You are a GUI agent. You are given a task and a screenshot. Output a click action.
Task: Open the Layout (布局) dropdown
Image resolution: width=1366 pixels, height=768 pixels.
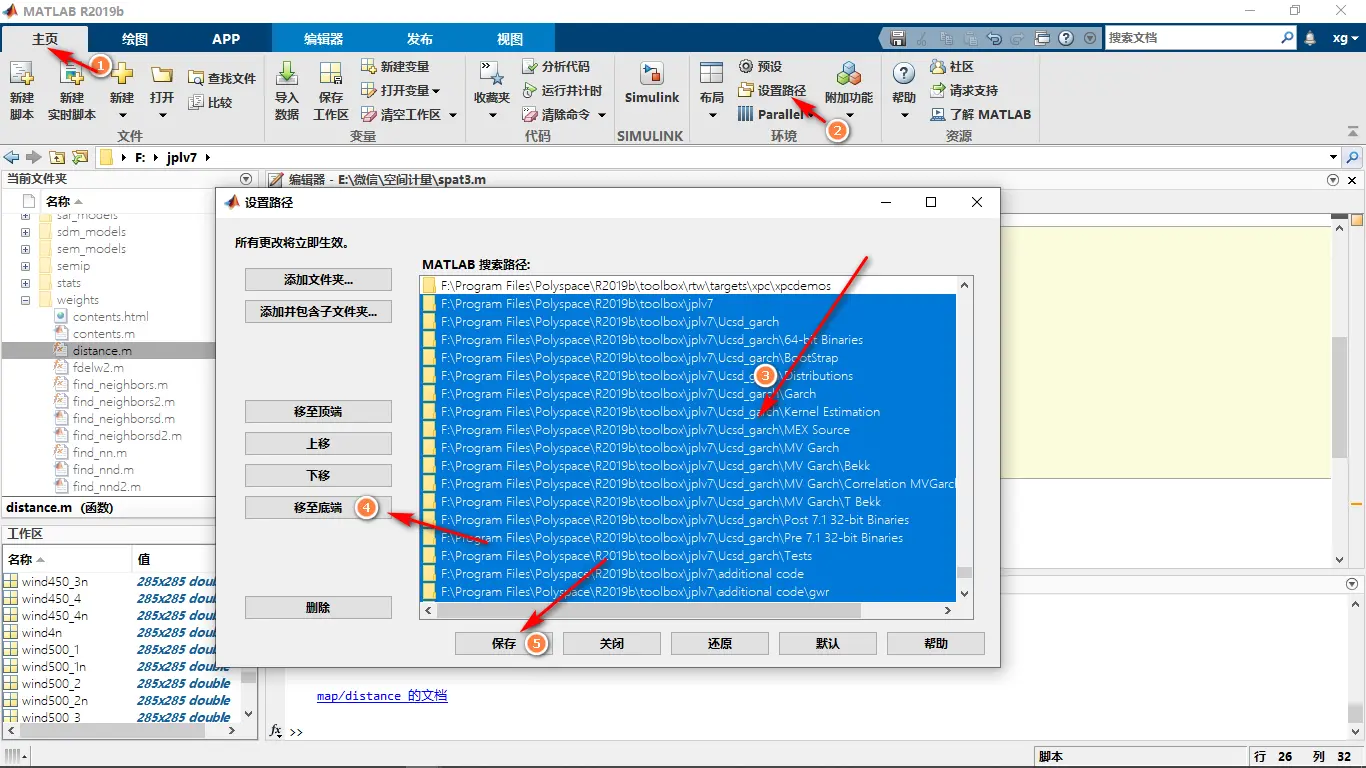tap(712, 116)
